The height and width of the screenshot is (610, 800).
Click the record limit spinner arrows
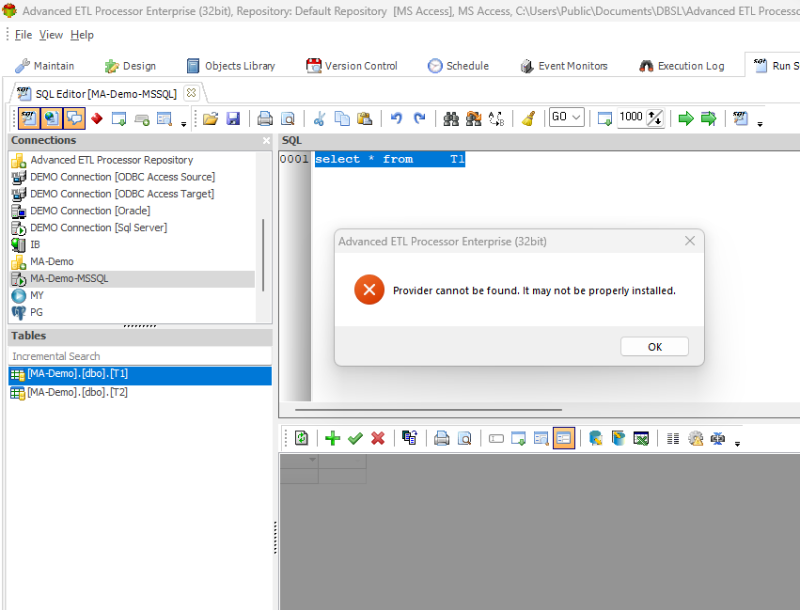coord(655,118)
